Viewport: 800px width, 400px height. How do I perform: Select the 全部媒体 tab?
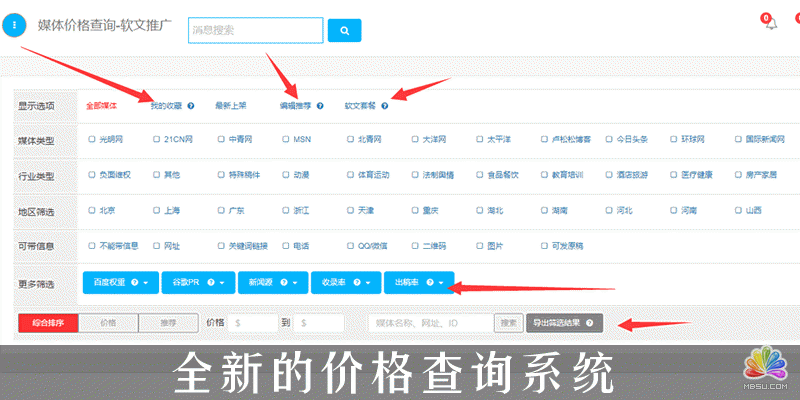coord(102,105)
